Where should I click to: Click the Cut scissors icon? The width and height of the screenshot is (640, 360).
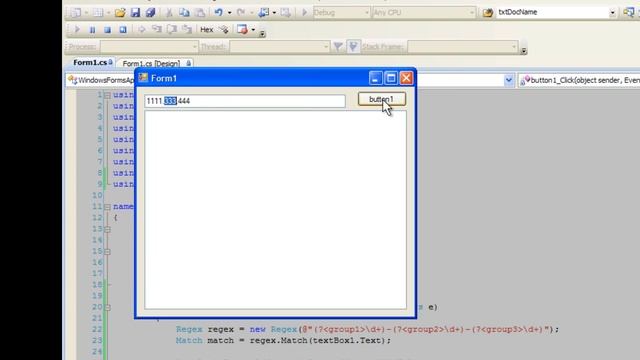[169, 13]
